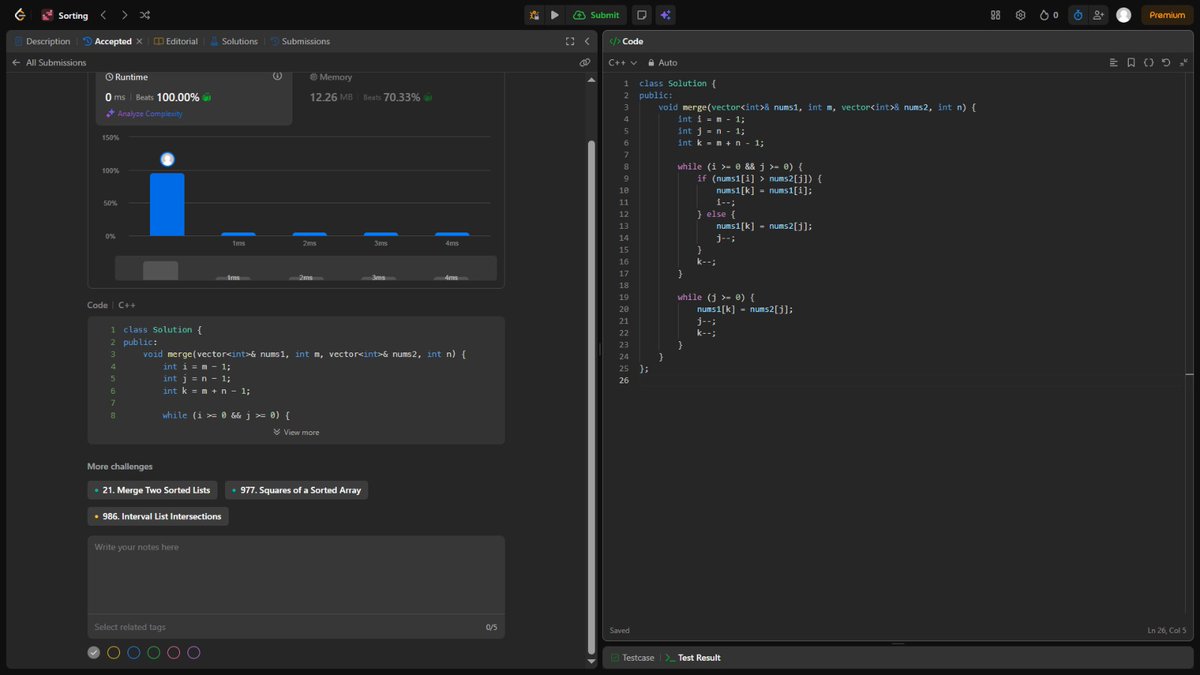Toggle the Auto lock setting
Image resolution: width=1200 pixels, height=675 pixels.
point(662,63)
